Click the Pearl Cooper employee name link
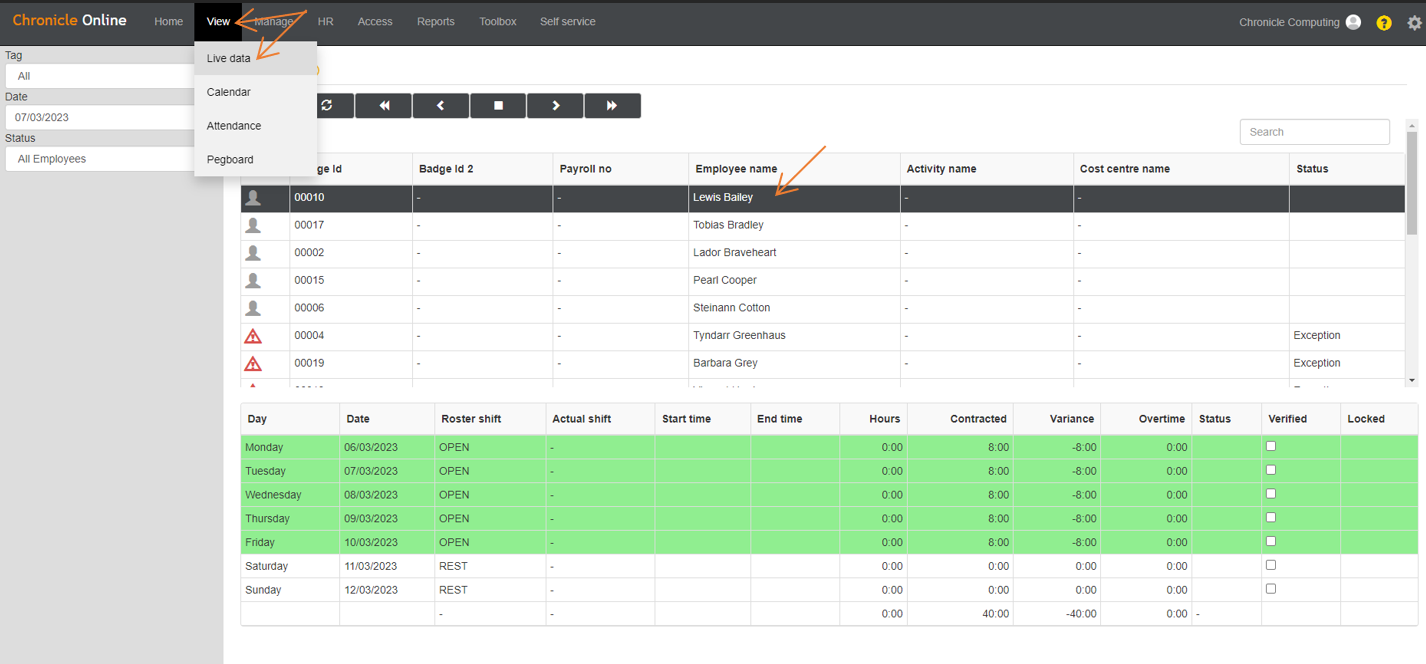Image resolution: width=1426 pixels, height=664 pixels. (724, 280)
